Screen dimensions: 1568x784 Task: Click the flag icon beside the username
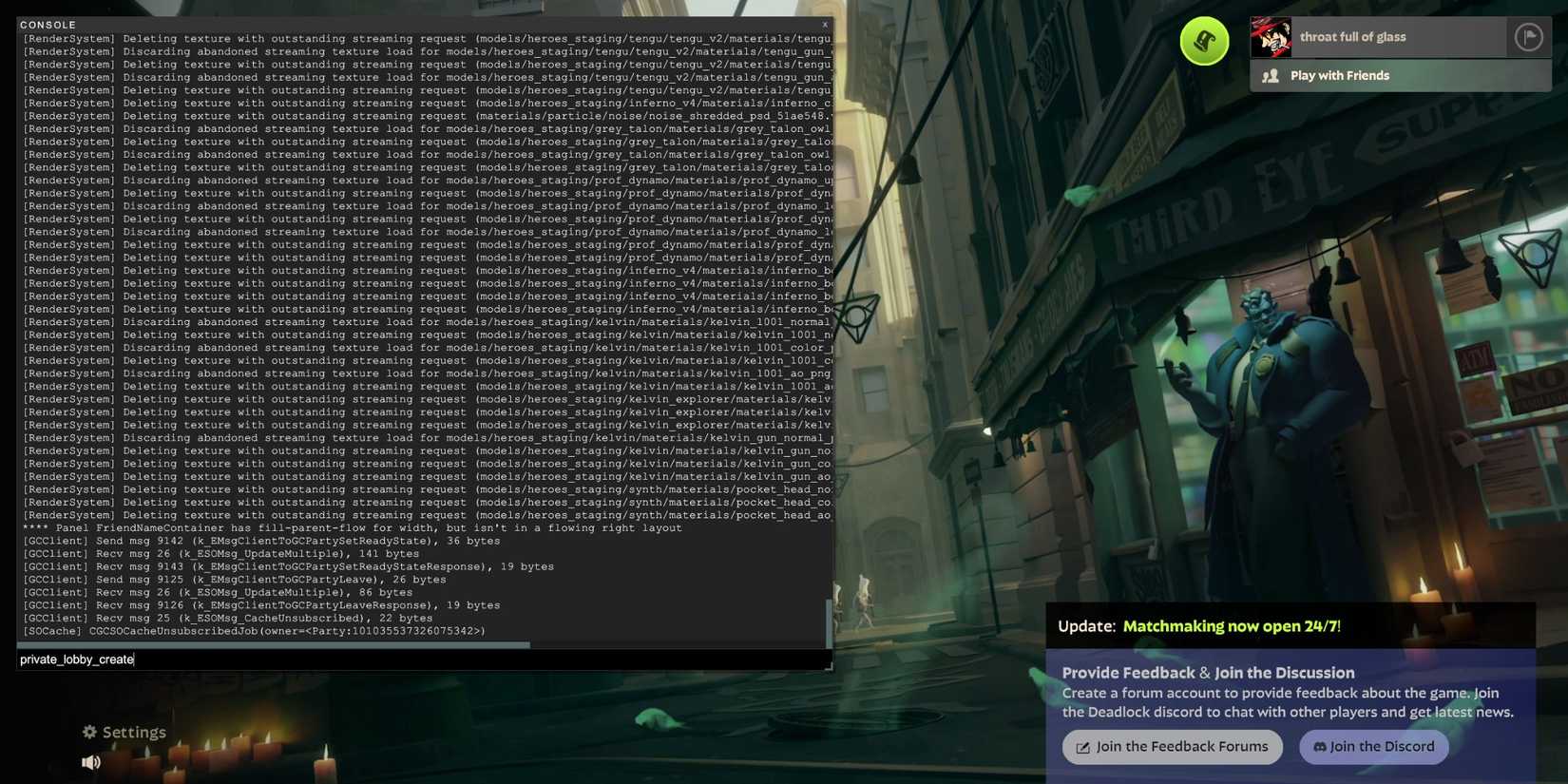(x=1528, y=37)
